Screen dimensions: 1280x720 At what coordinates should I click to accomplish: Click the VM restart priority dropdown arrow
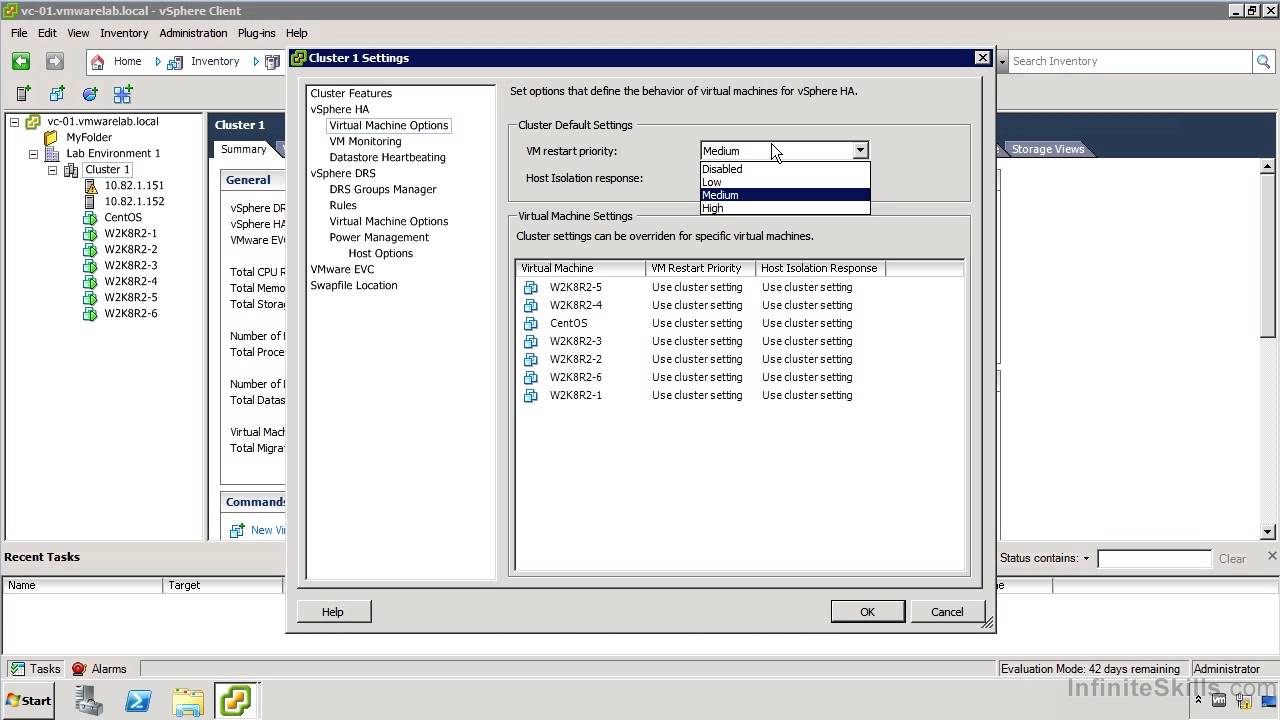coord(860,151)
